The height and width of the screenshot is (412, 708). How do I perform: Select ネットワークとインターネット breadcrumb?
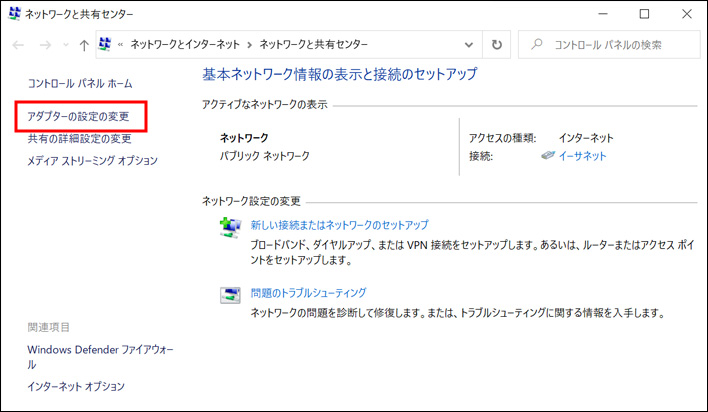tap(185, 45)
